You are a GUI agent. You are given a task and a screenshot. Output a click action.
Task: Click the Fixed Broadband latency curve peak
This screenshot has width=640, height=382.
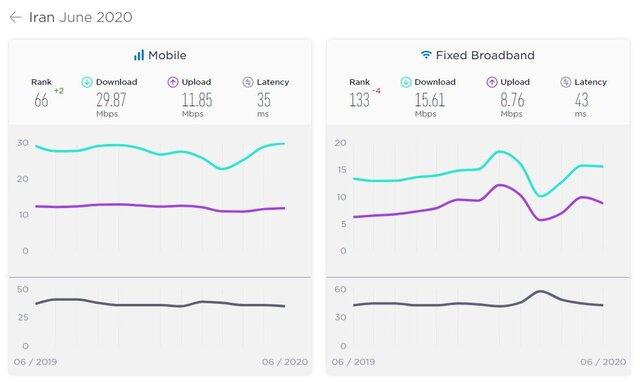point(540,291)
